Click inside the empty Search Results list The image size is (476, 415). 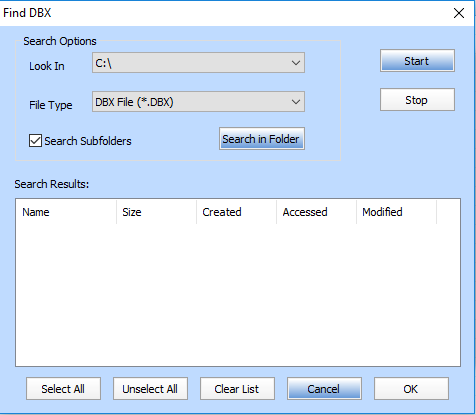click(x=238, y=295)
